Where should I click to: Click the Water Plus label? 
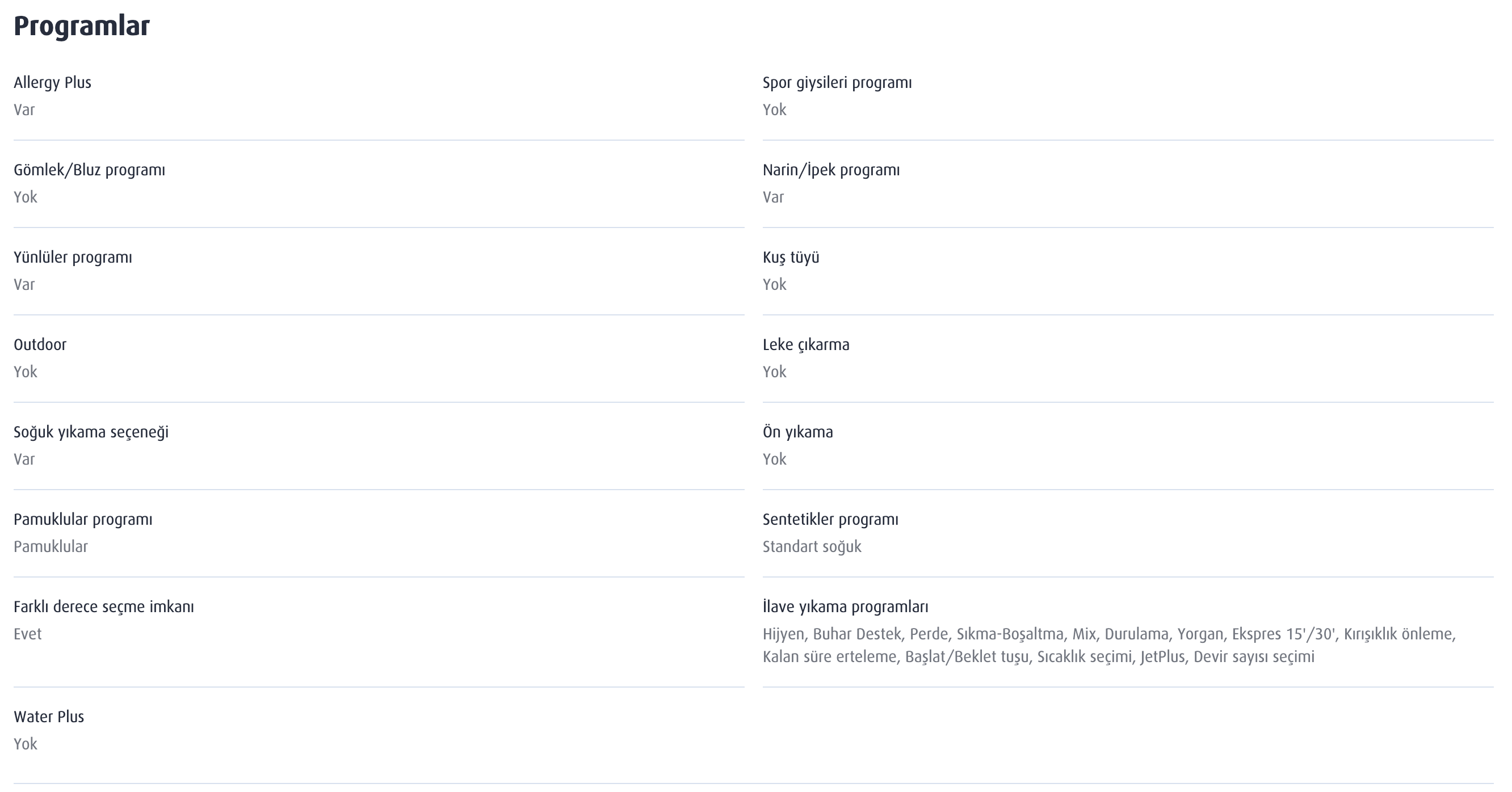point(49,717)
